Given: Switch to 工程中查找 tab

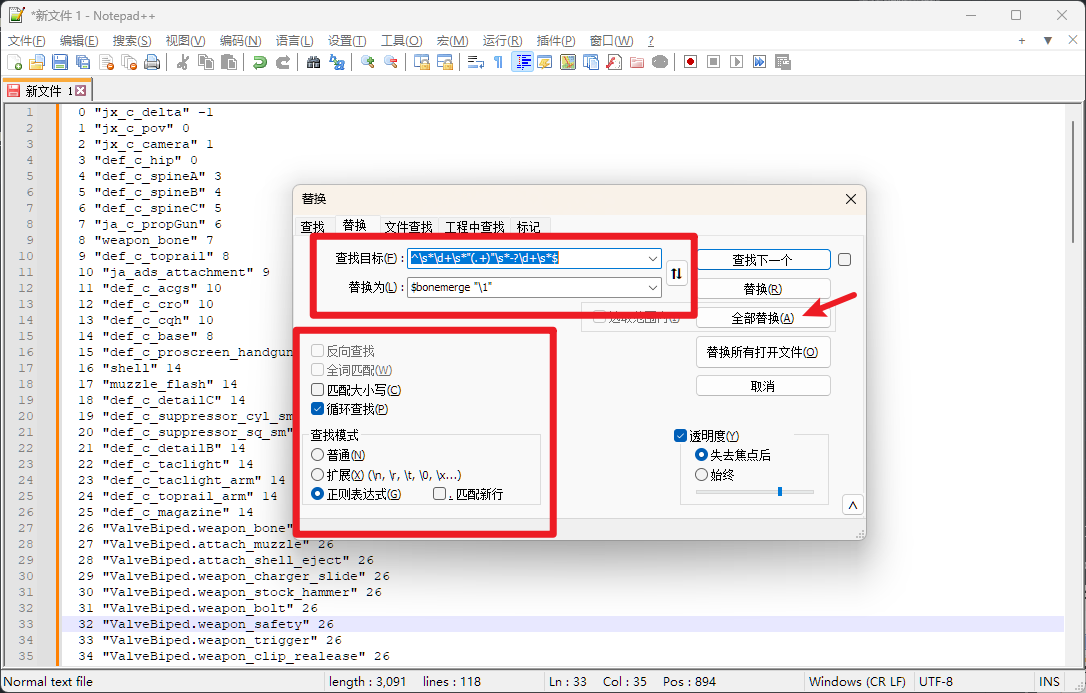Looking at the screenshot, I should (474, 226).
